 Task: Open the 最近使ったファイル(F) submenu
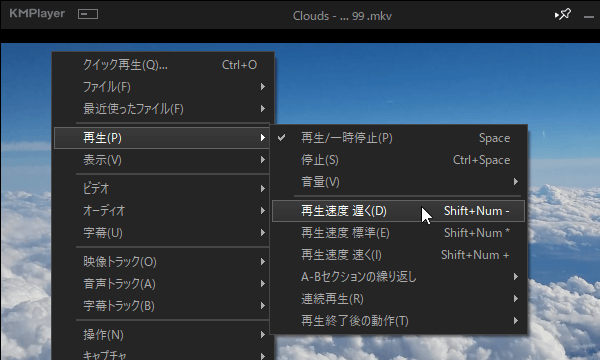(x=163, y=109)
